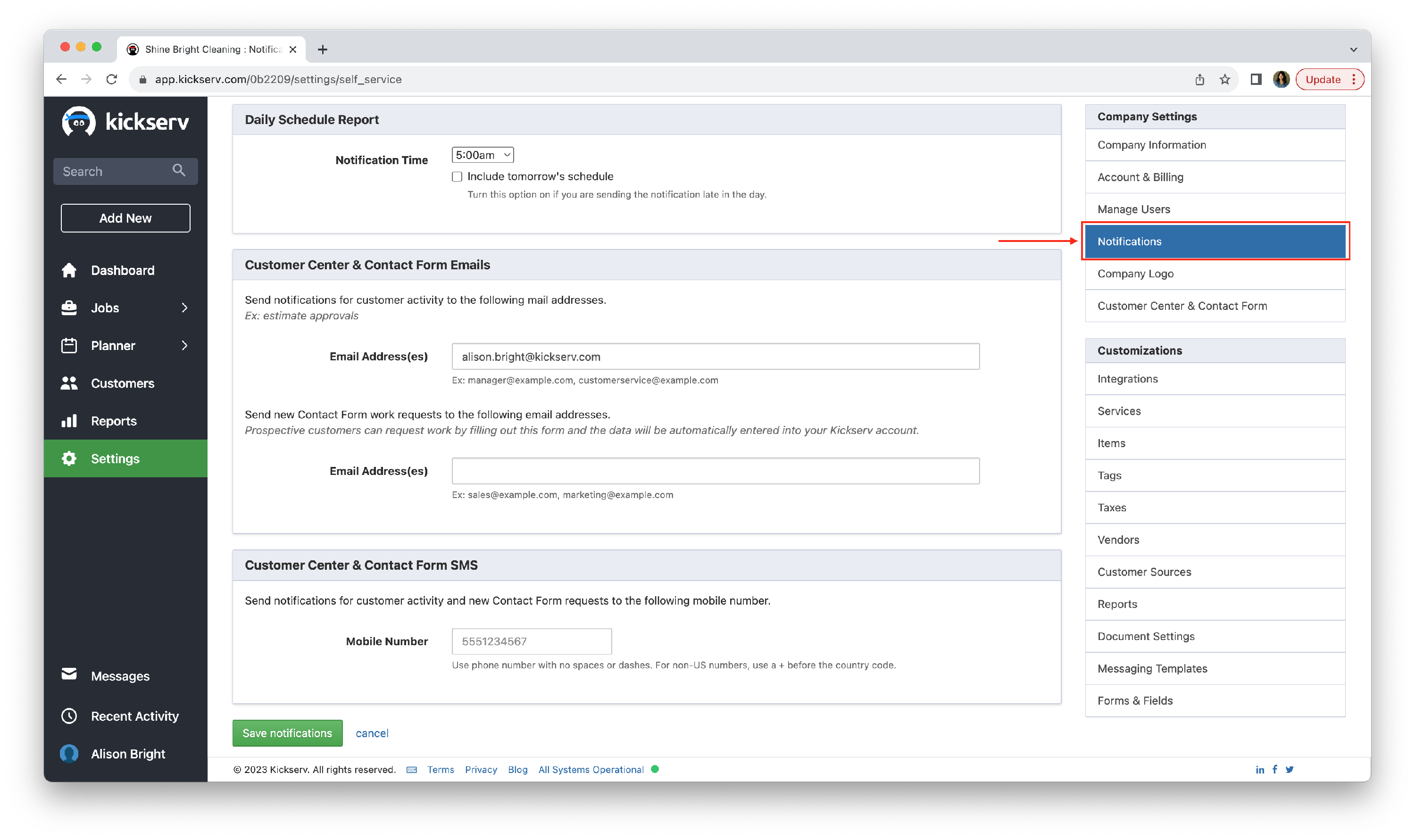
Task: Select Company Logo in Company Settings
Action: tap(1135, 274)
